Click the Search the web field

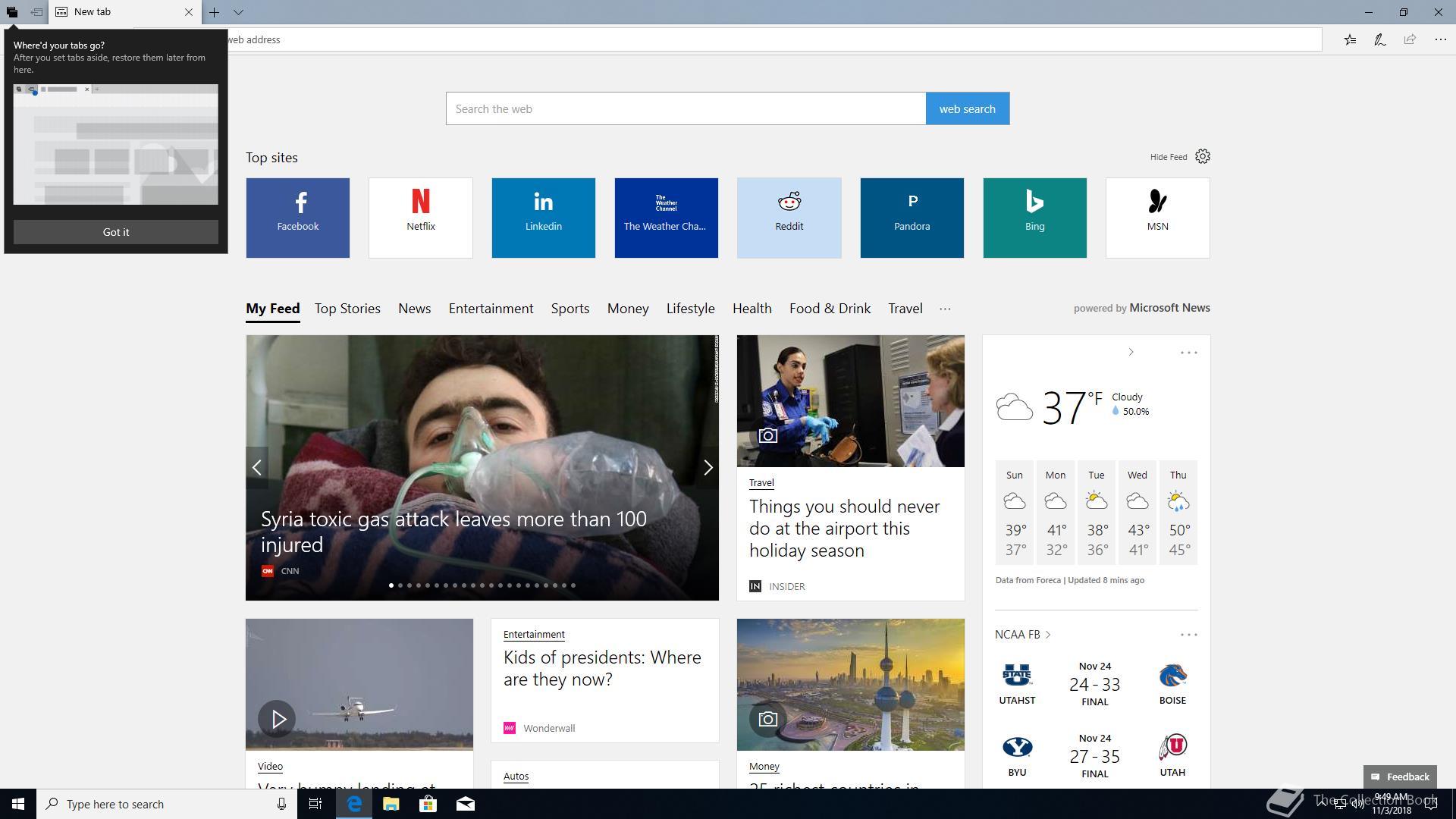(x=686, y=108)
